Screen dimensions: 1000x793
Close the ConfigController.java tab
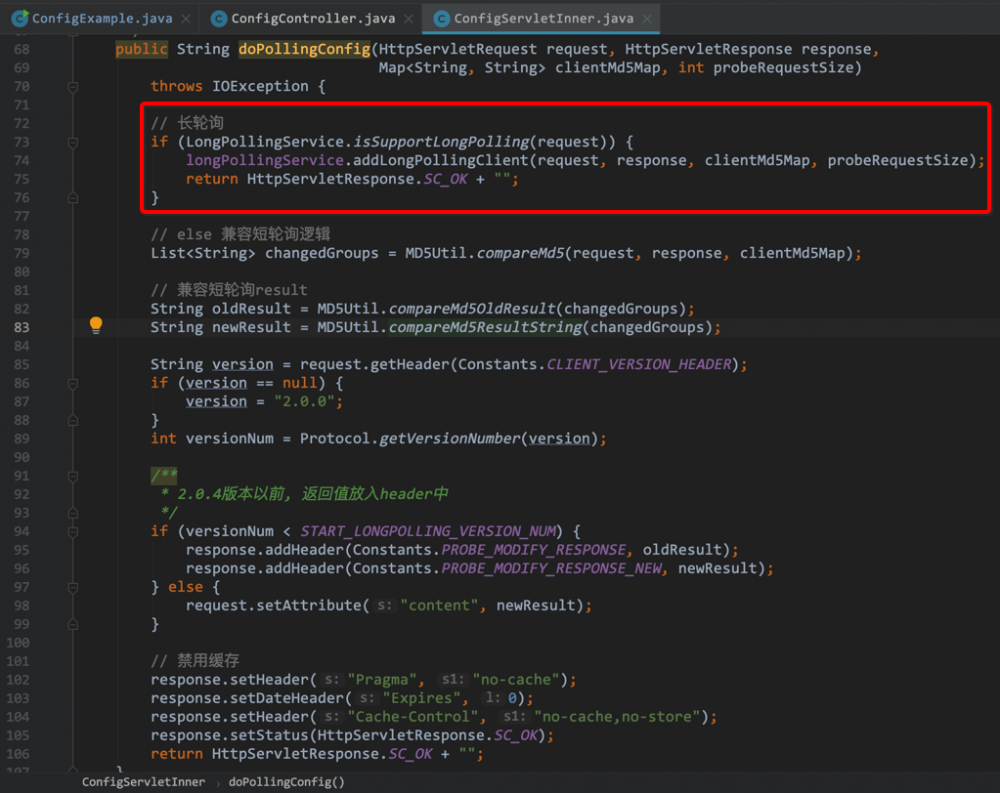pos(409,19)
